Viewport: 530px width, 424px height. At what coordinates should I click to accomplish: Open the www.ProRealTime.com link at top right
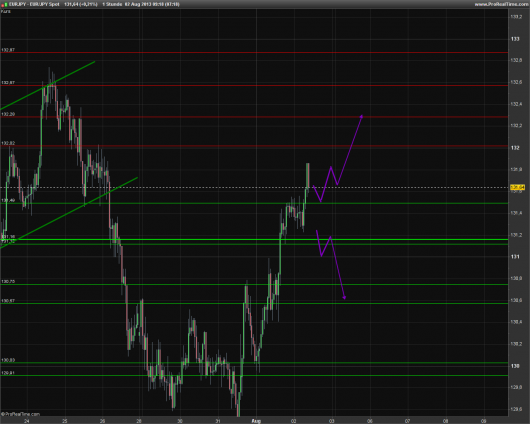pos(501,4)
